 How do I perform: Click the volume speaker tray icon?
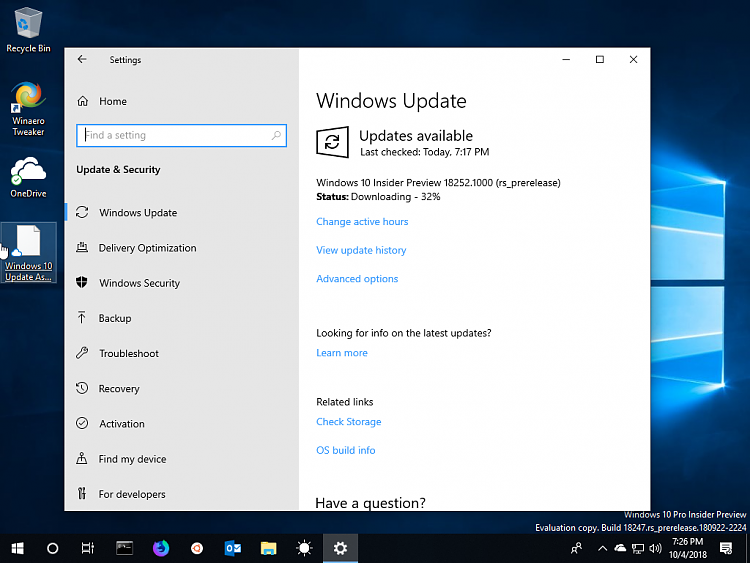[x=655, y=548]
